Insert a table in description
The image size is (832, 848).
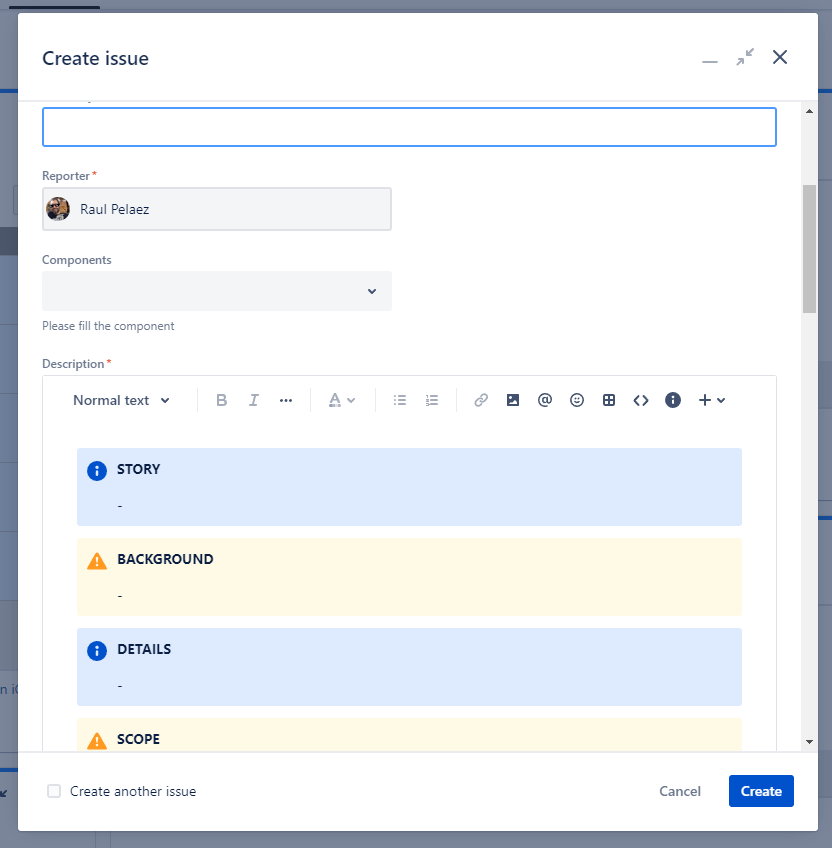click(x=609, y=400)
